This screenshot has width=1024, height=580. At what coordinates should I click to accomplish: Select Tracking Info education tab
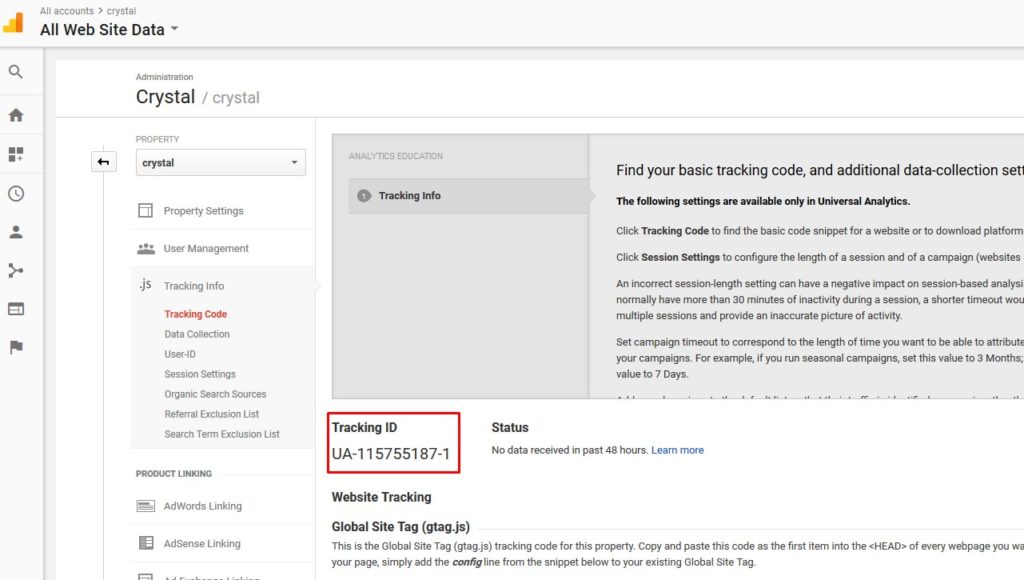[468, 196]
